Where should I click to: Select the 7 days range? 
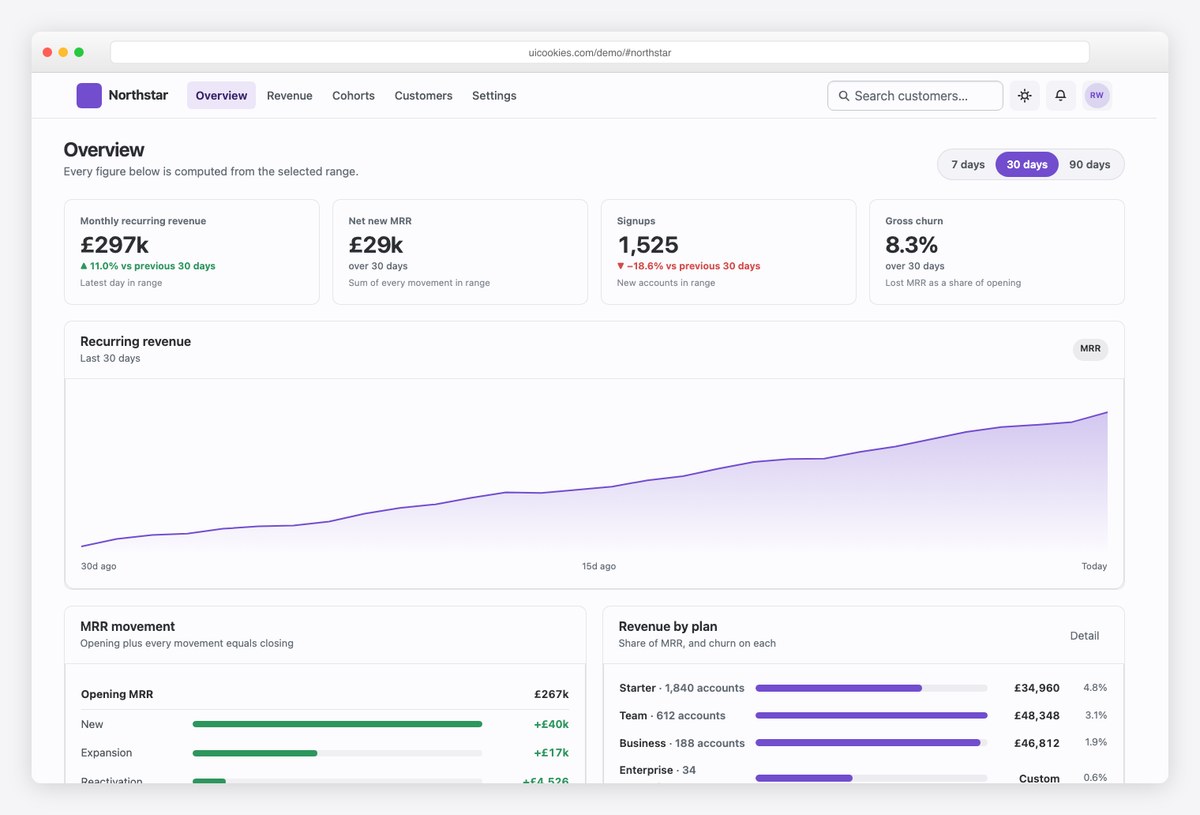tap(968, 164)
